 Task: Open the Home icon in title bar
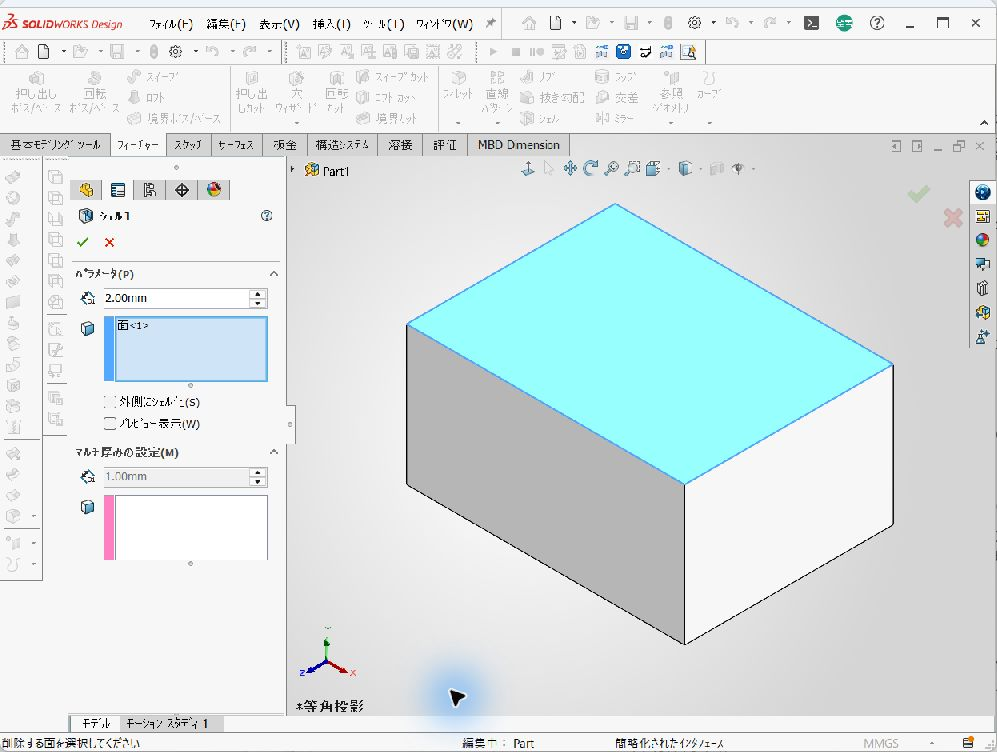point(528,24)
